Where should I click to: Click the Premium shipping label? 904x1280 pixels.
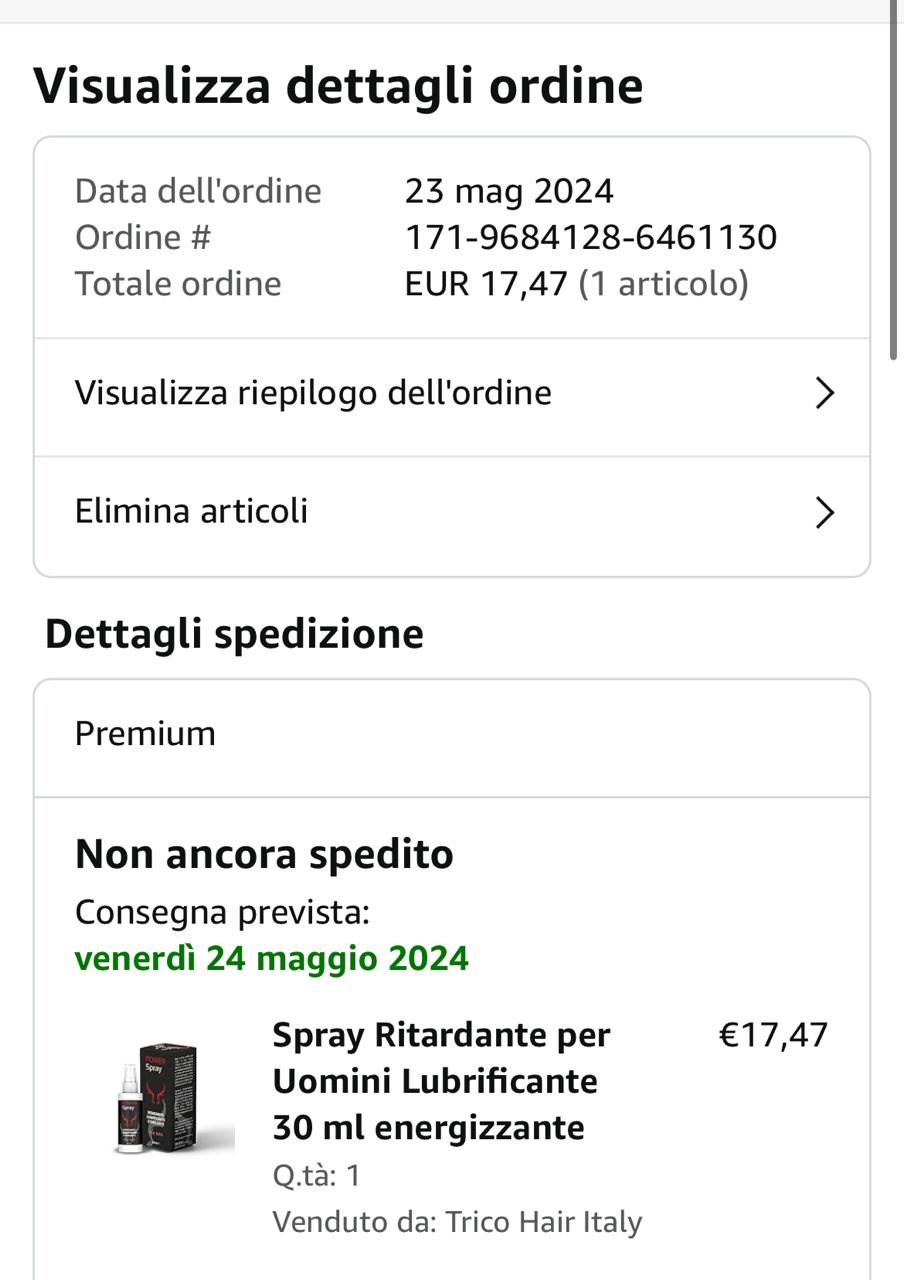[145, 734]
